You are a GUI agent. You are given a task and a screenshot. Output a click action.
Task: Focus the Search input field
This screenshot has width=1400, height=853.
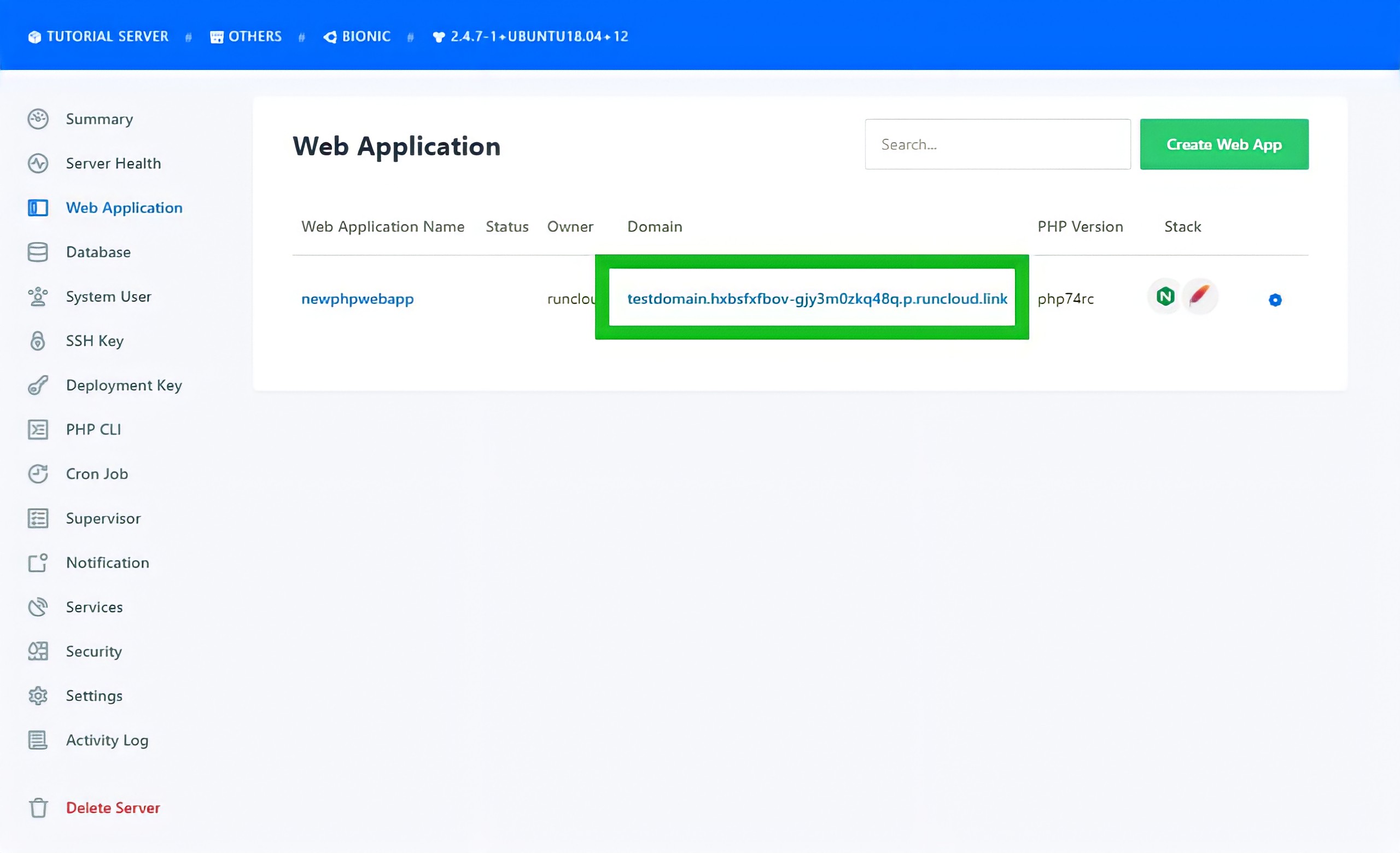click(x=997, y=144)
